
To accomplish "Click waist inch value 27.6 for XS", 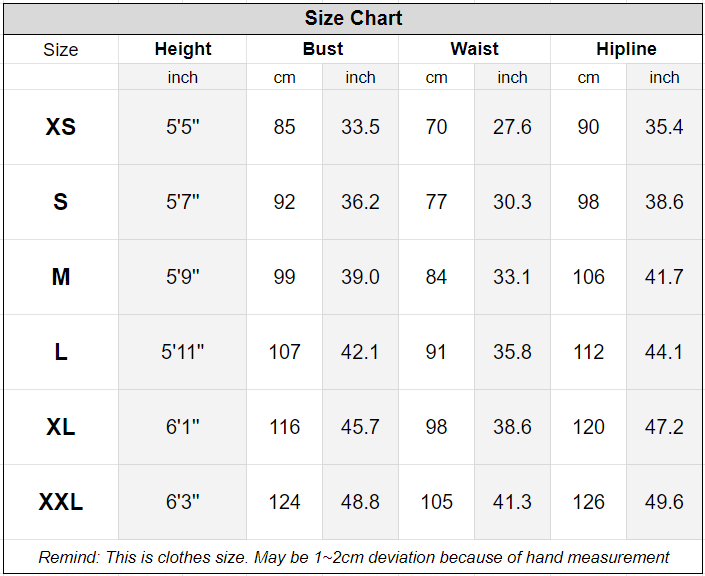I will [512, 127].
